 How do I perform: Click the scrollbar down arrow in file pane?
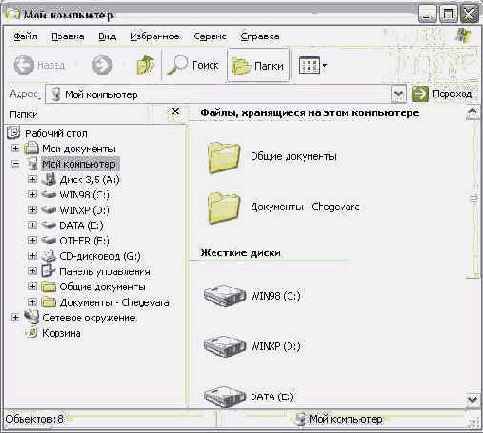(473, 399)
